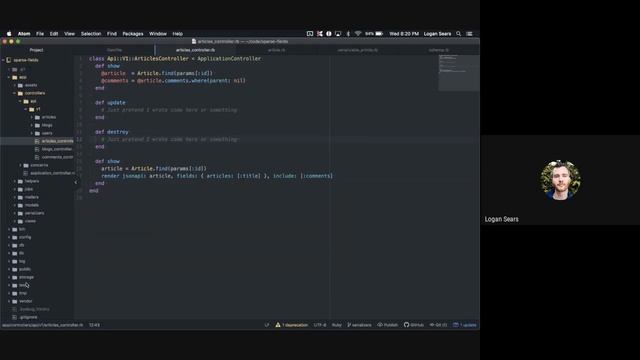The image size is (640, 360).
Task: Collapse the sparse-fields project root
Action: 4,60
